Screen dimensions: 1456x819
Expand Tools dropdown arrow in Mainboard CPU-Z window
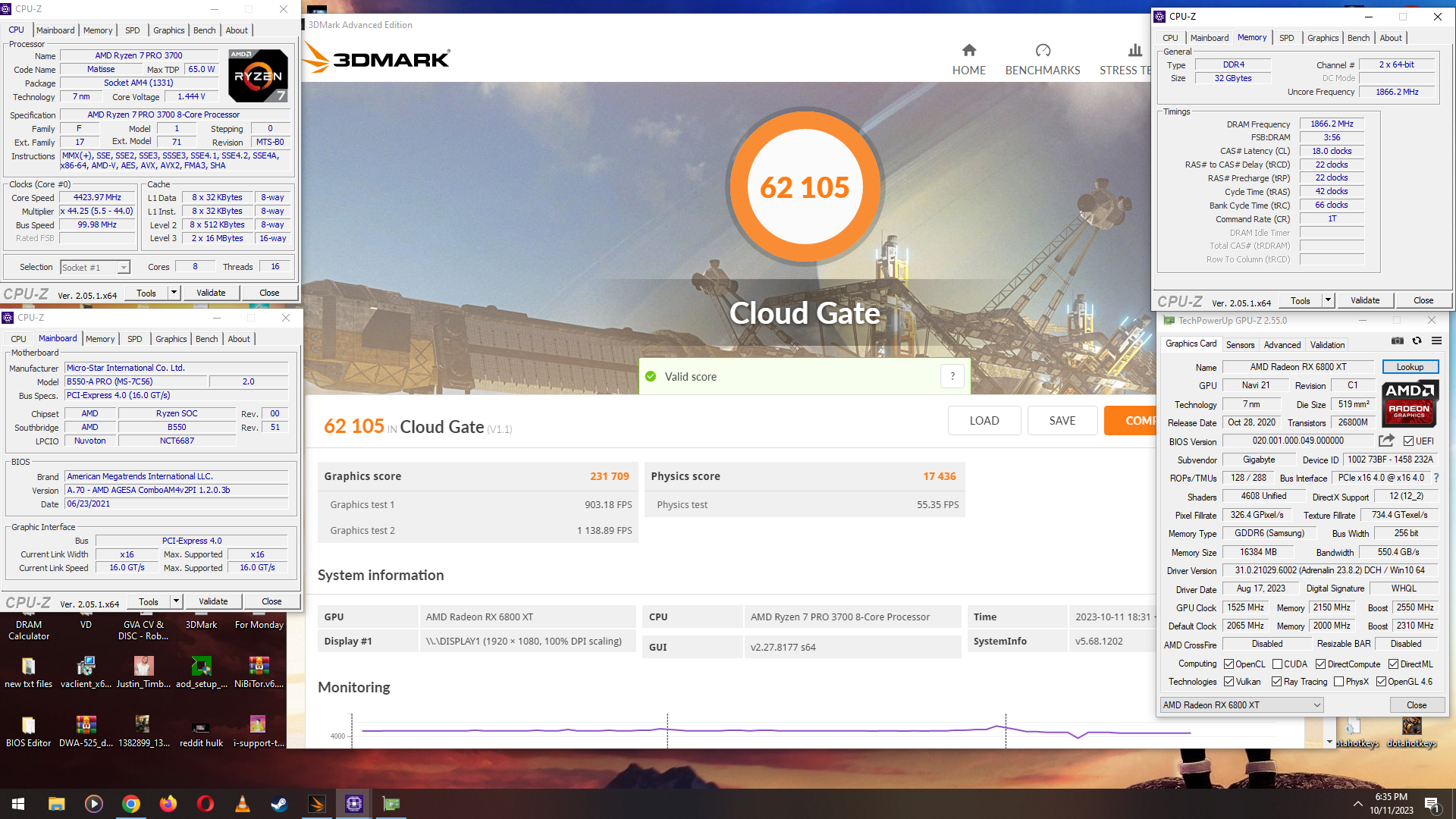(176, 601)
